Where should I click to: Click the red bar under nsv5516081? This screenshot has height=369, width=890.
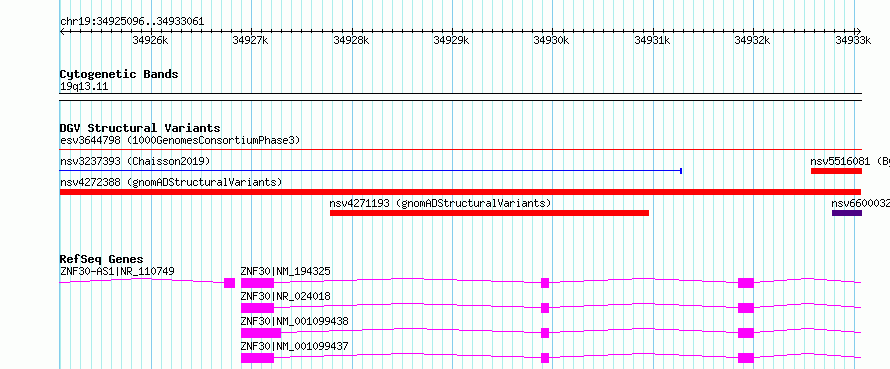pyautogui.click(x=836, y=171)
